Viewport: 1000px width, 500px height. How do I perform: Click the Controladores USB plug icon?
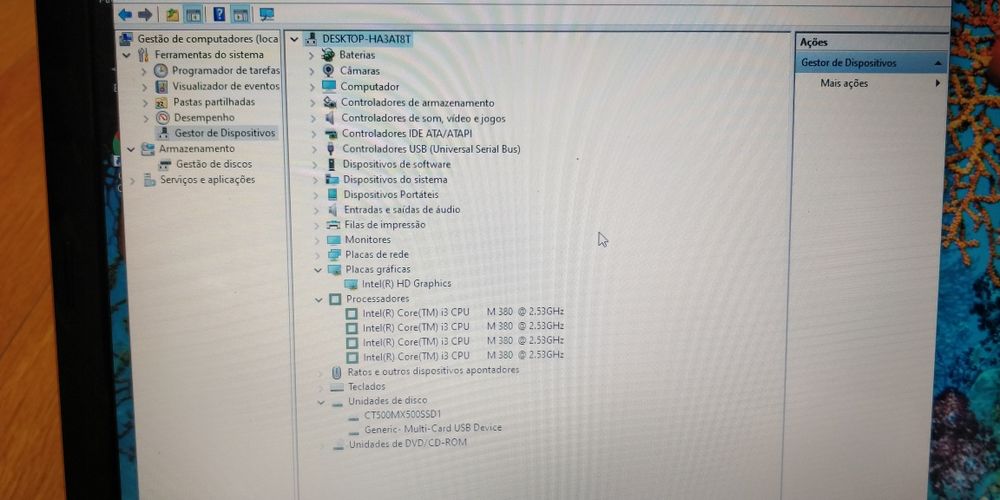coord(330,149)
